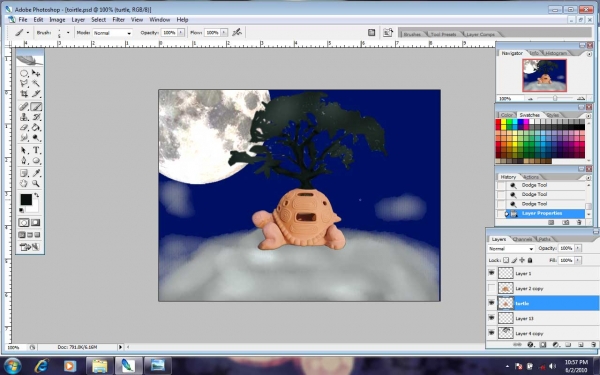
Task: Select the Type tool
Action: (36, 150)
